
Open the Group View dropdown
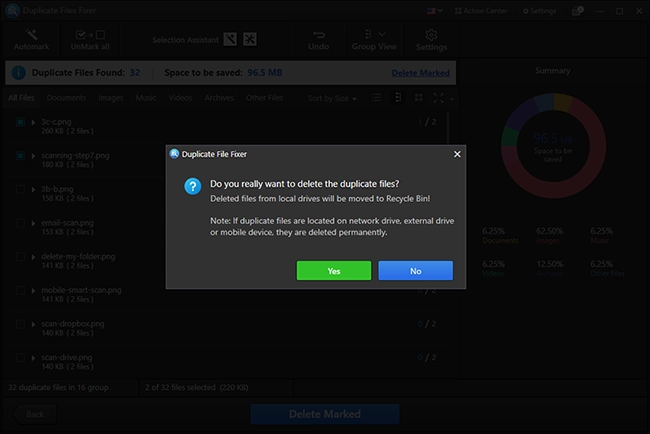(374, 40)
